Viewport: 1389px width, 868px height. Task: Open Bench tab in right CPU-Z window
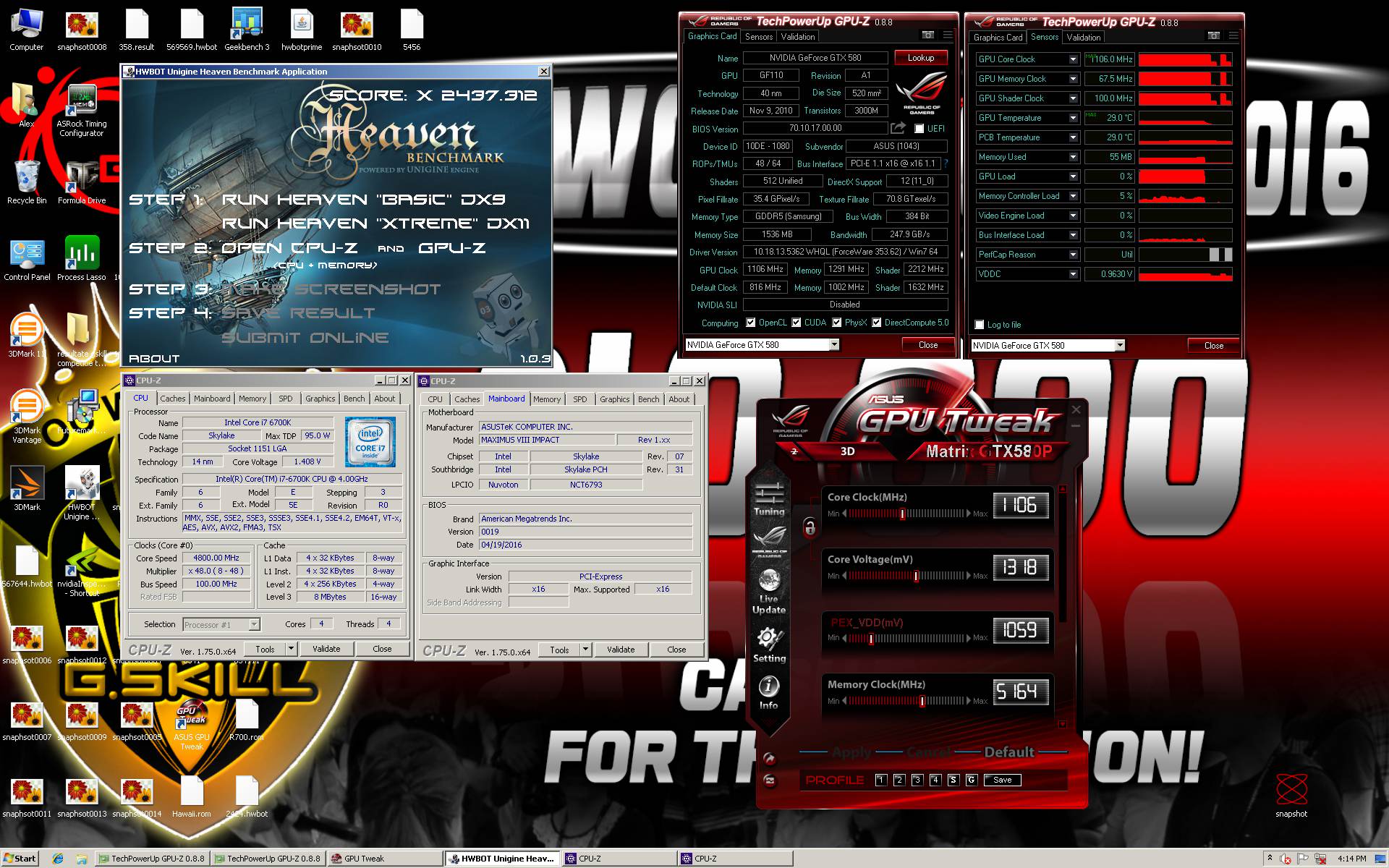tap(649, 399)
